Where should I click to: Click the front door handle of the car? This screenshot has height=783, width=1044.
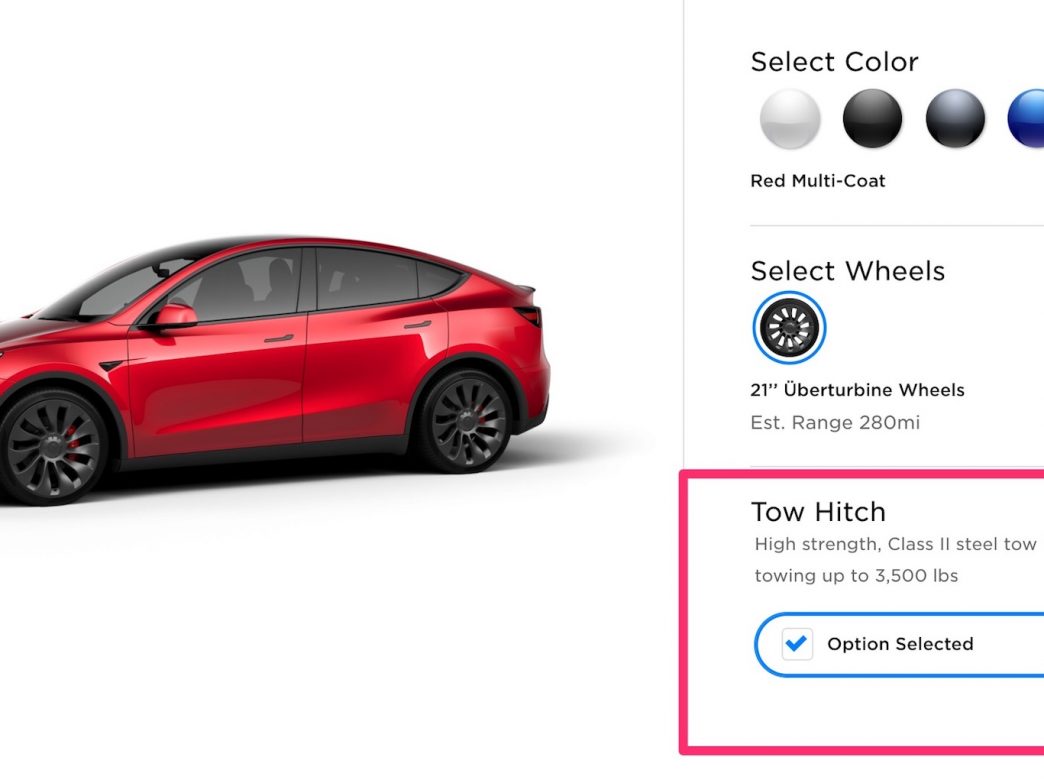(x=278, y=339)
